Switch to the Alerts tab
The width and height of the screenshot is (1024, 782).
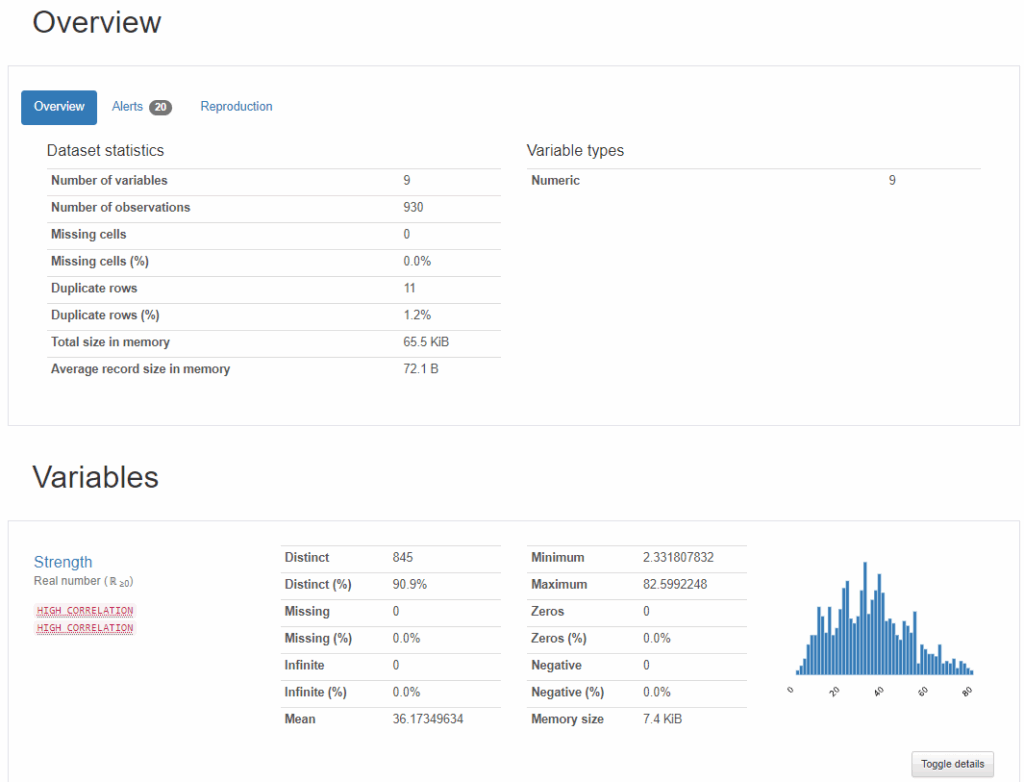(128, 107)
